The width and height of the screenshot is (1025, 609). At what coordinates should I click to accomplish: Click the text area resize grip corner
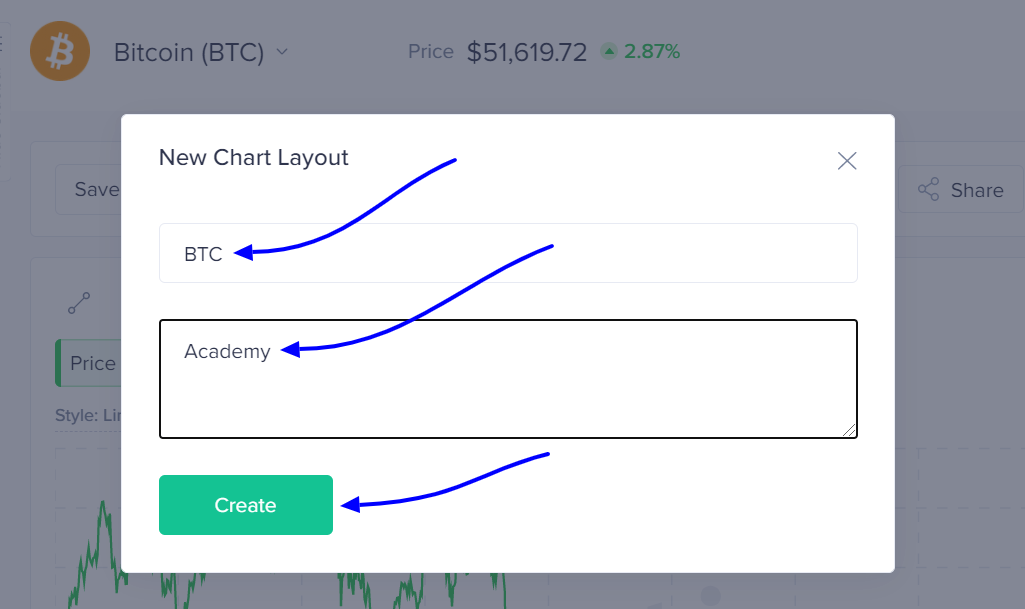click(849, 429)
